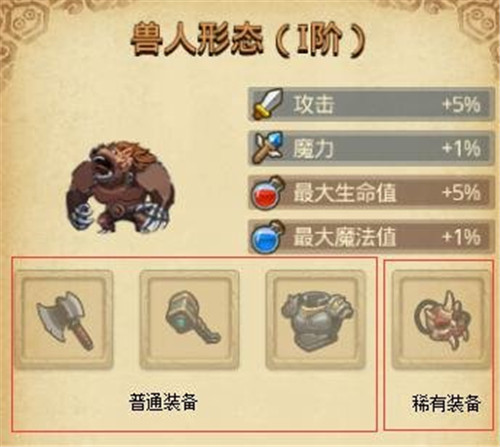Image resolution: width=500 pixels, height=447 pixels.
Task: Click the 最大魔法值 stat row
Action: tap(371, 237)
